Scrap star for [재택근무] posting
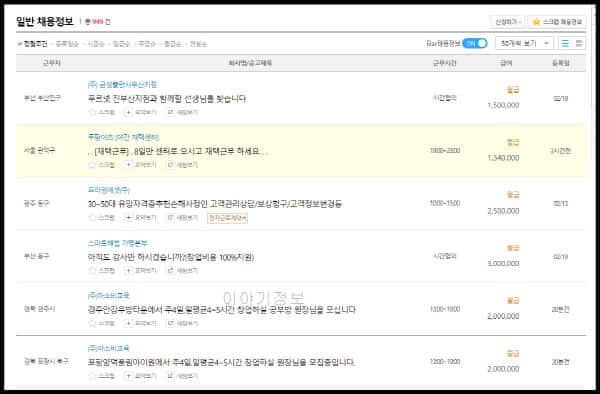 (92, 165)
